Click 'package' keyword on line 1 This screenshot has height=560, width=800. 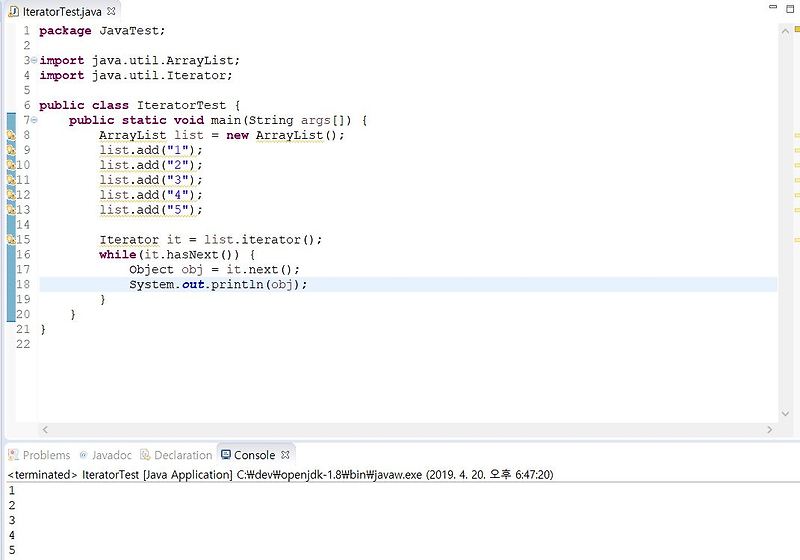pyautogui.click(x=65, y=31)
